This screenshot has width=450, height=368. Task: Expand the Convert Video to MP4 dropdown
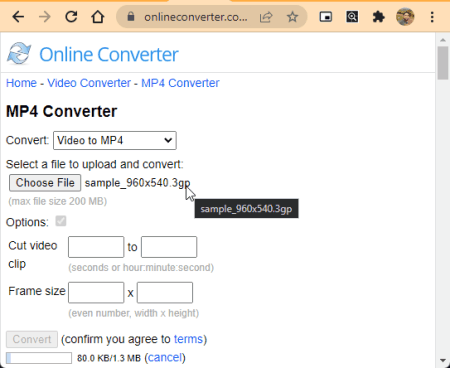tap(115, 140)
